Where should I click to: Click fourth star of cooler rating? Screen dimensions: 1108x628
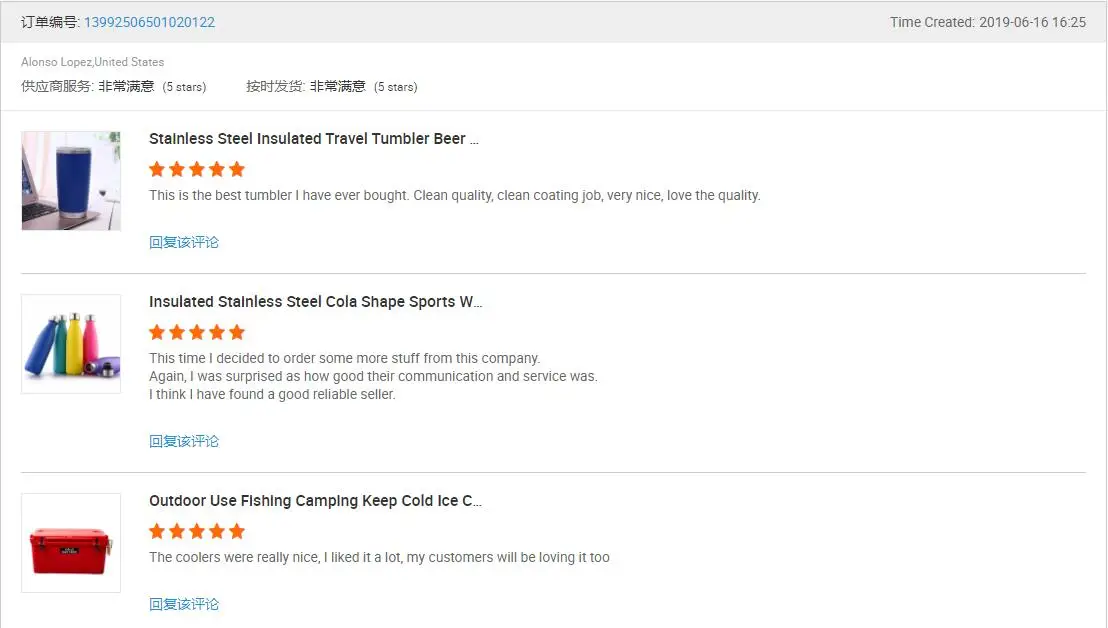(x=217, y=531)
